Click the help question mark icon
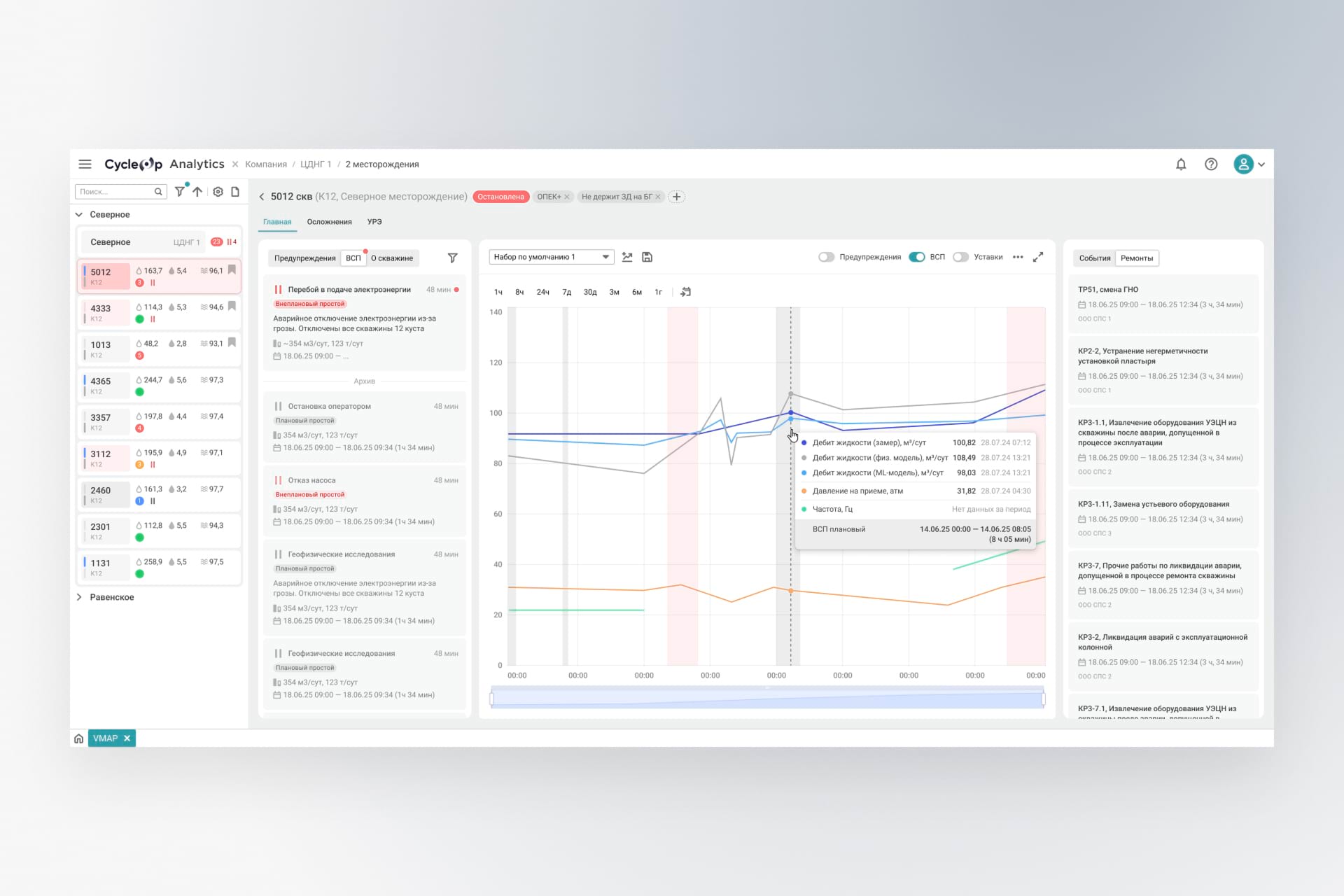 click(1210, 164)
